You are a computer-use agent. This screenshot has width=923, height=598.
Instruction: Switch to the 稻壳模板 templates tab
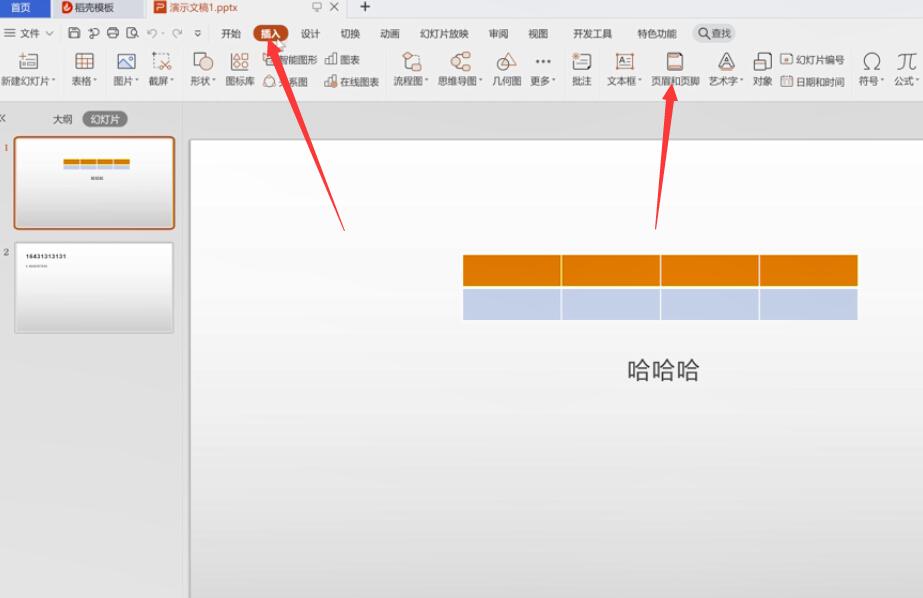coord(97,8)
